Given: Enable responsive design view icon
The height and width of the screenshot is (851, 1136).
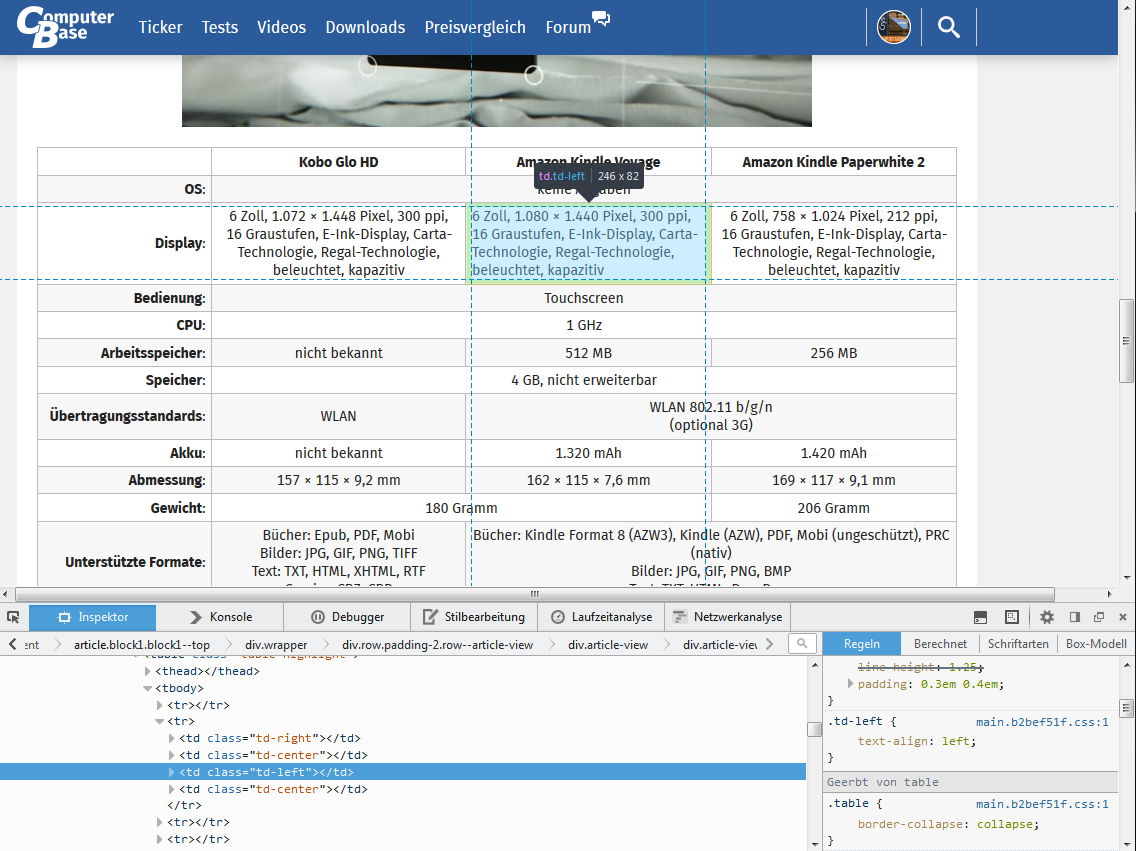Looking at the screenshot, I should coord(1012,617).
